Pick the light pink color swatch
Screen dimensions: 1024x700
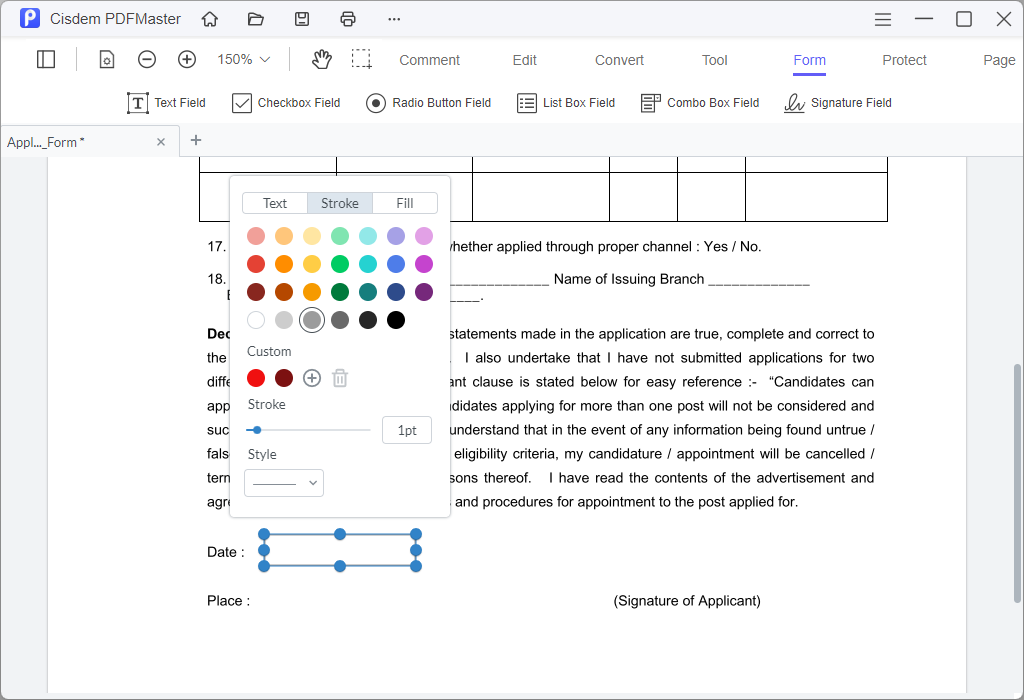256,236
